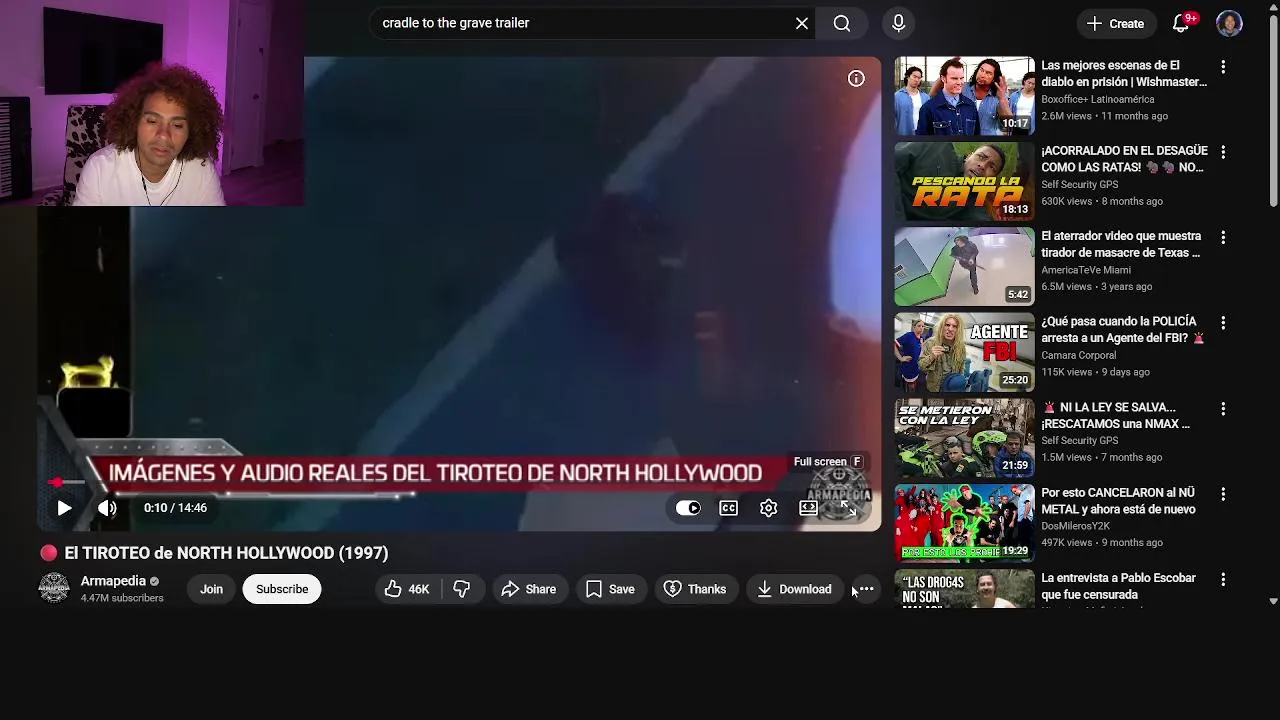Open options for the AmericaTeVe Miami video
The image size is (1280, 720).
click(x=1223, y=238)
